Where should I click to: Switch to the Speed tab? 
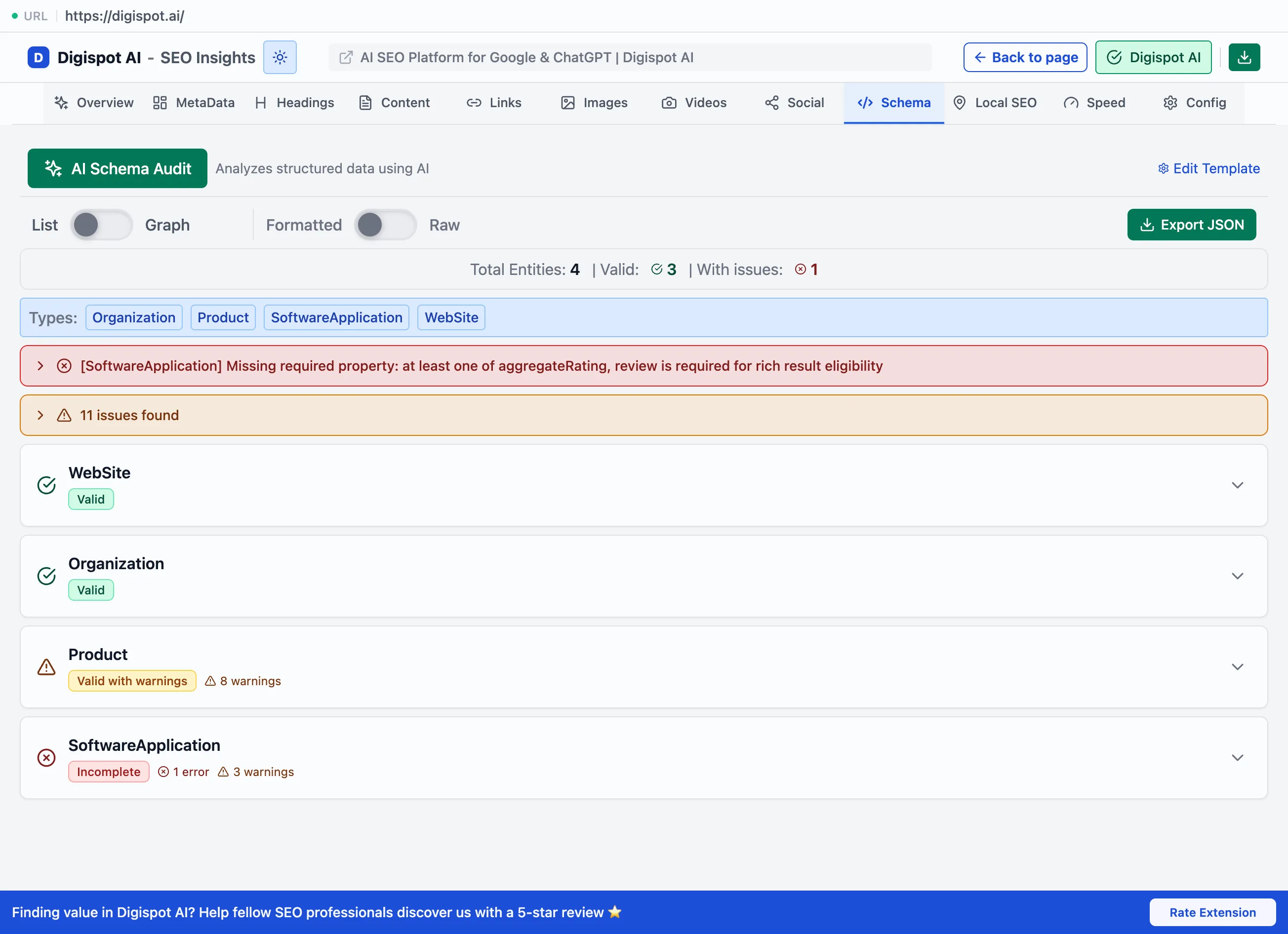(x=1094, y=103)
